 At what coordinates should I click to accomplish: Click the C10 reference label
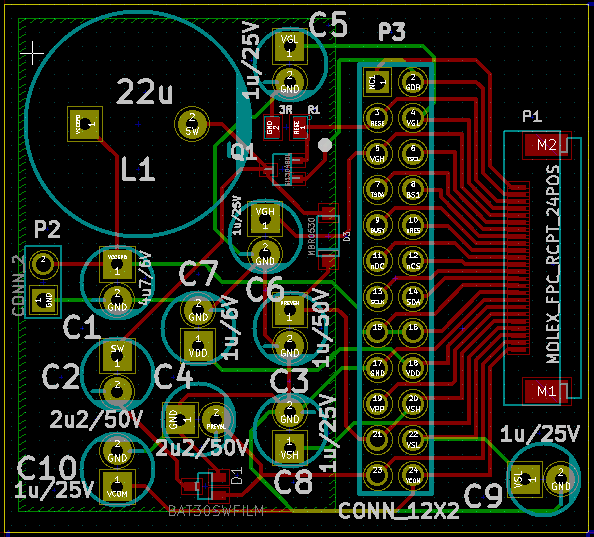pyautogui.click(x=47, y=468)
